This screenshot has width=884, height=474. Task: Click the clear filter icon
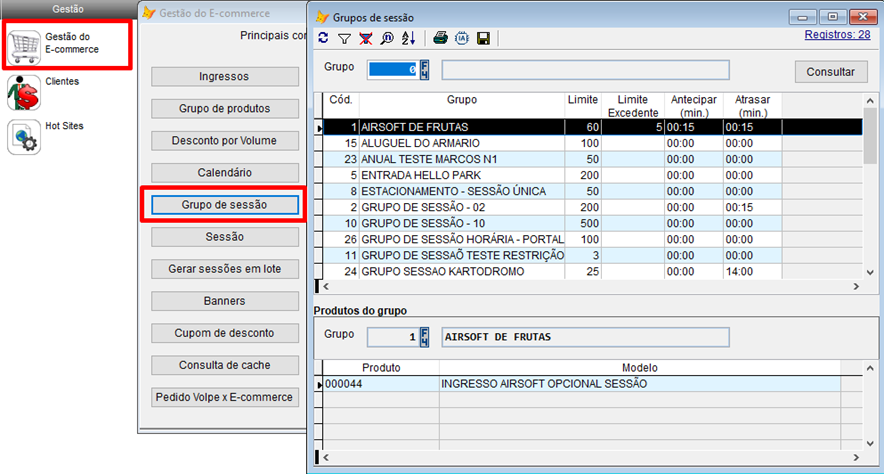(x=365, y=38)
